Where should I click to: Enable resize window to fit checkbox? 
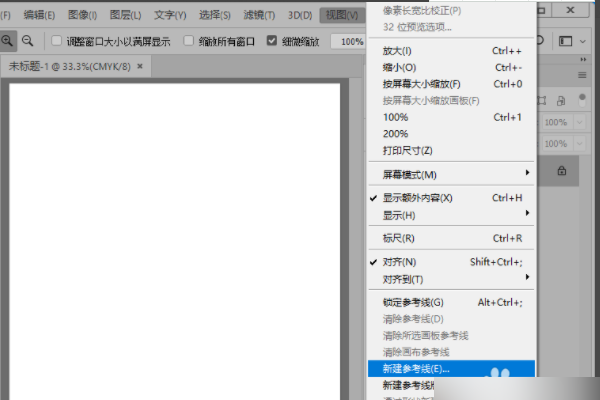[57, 41]
